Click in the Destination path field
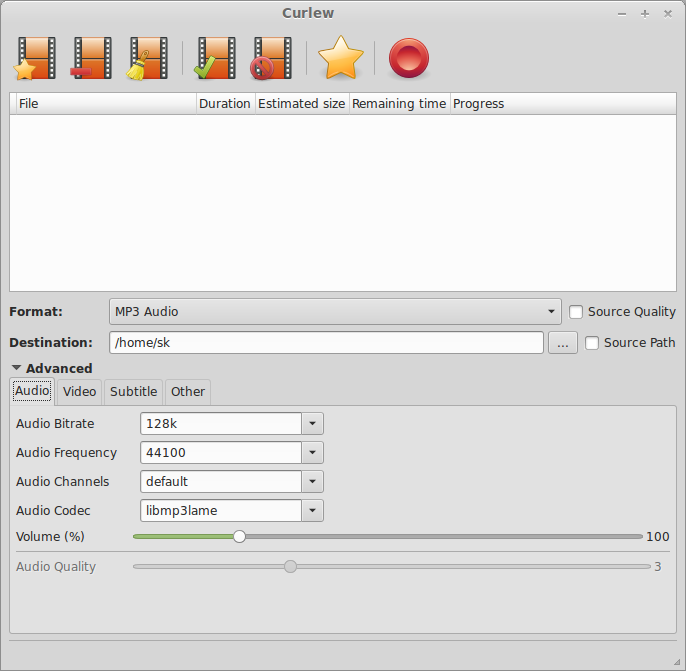Viewport: 686px width, 671px height. coord(326,342)
